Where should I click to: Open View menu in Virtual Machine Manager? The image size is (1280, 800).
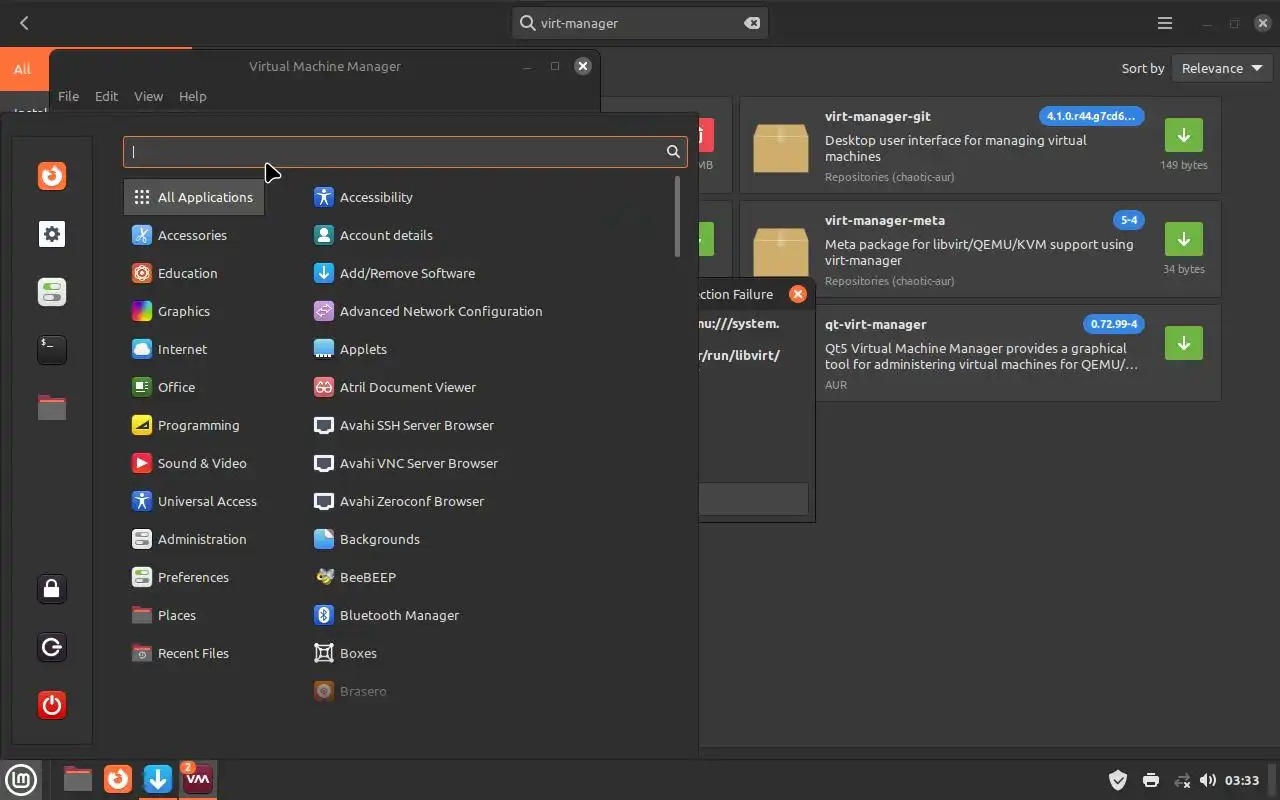pos(148,96)
